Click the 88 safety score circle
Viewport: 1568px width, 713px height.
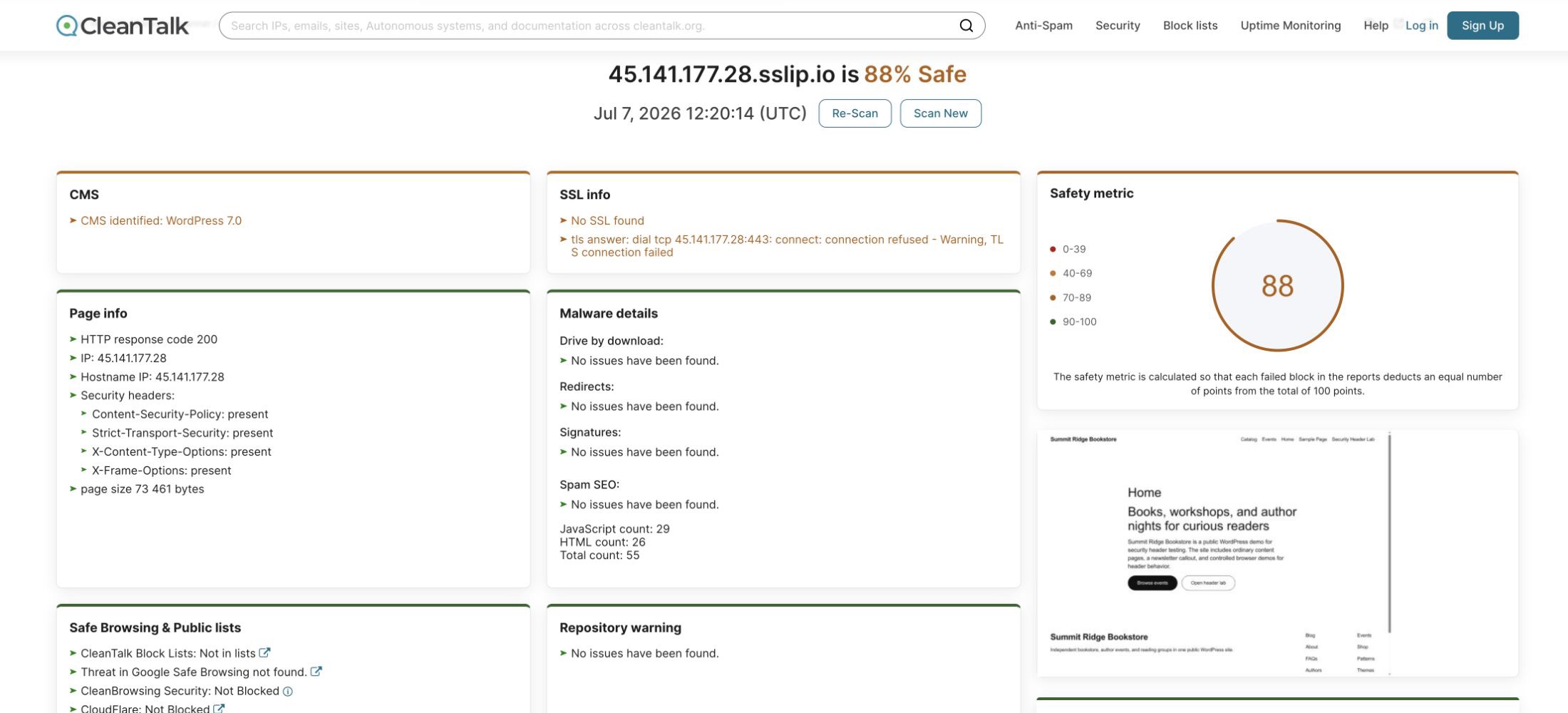coord(1277,286)
